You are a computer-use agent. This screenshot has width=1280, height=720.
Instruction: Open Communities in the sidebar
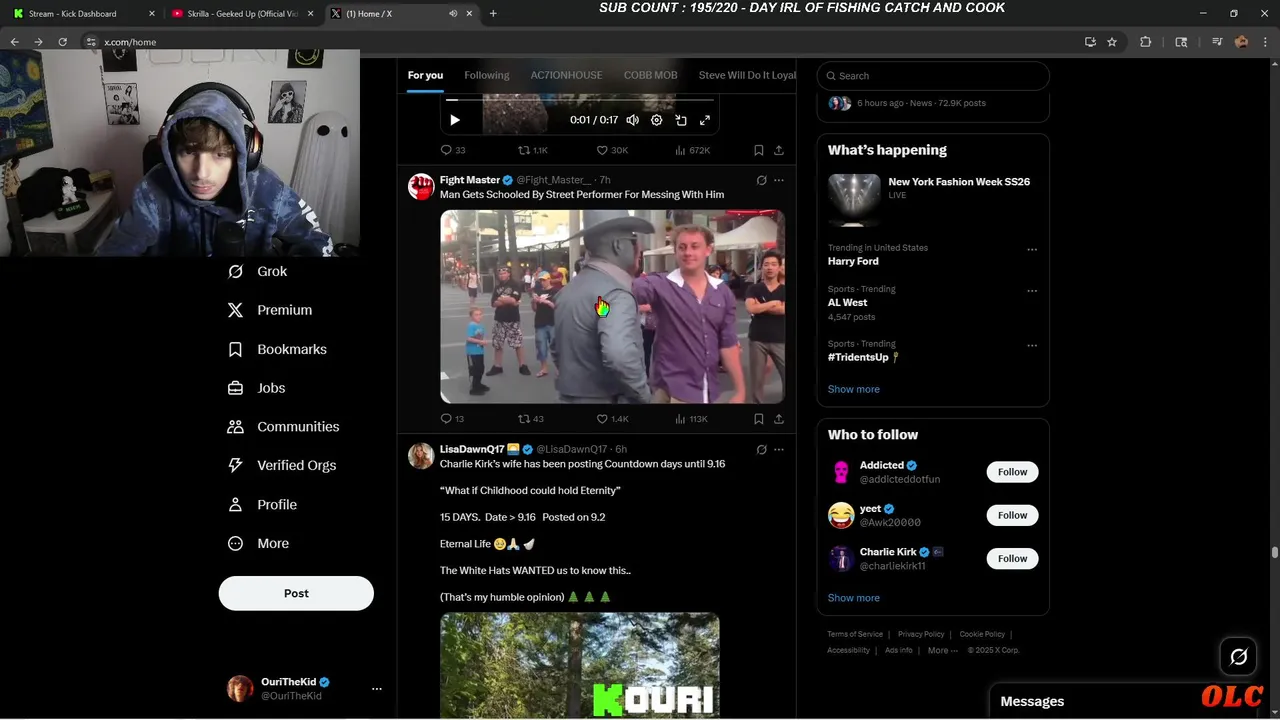pos(283,426)
